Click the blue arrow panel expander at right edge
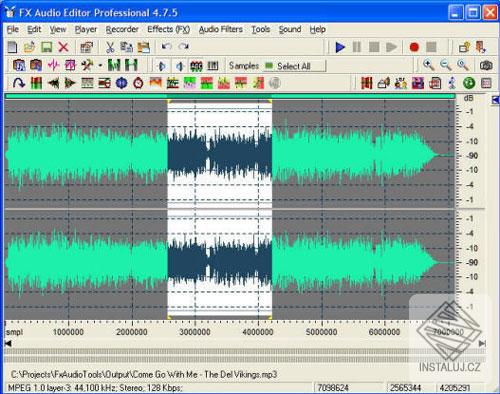Viewport: 500px width, 394px height. pyautogui.click(x=495, y=100)
